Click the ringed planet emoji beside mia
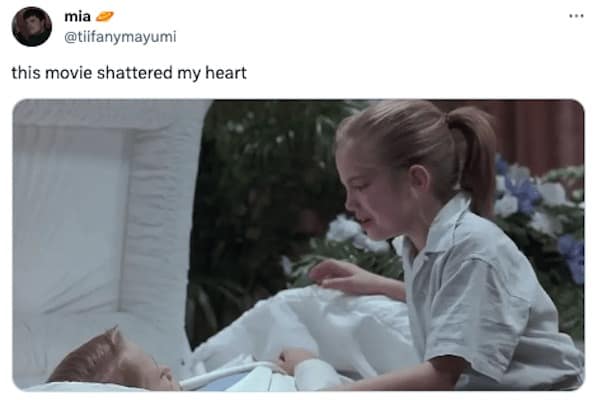This screenshot has height=400, width=600. (104, 16)
